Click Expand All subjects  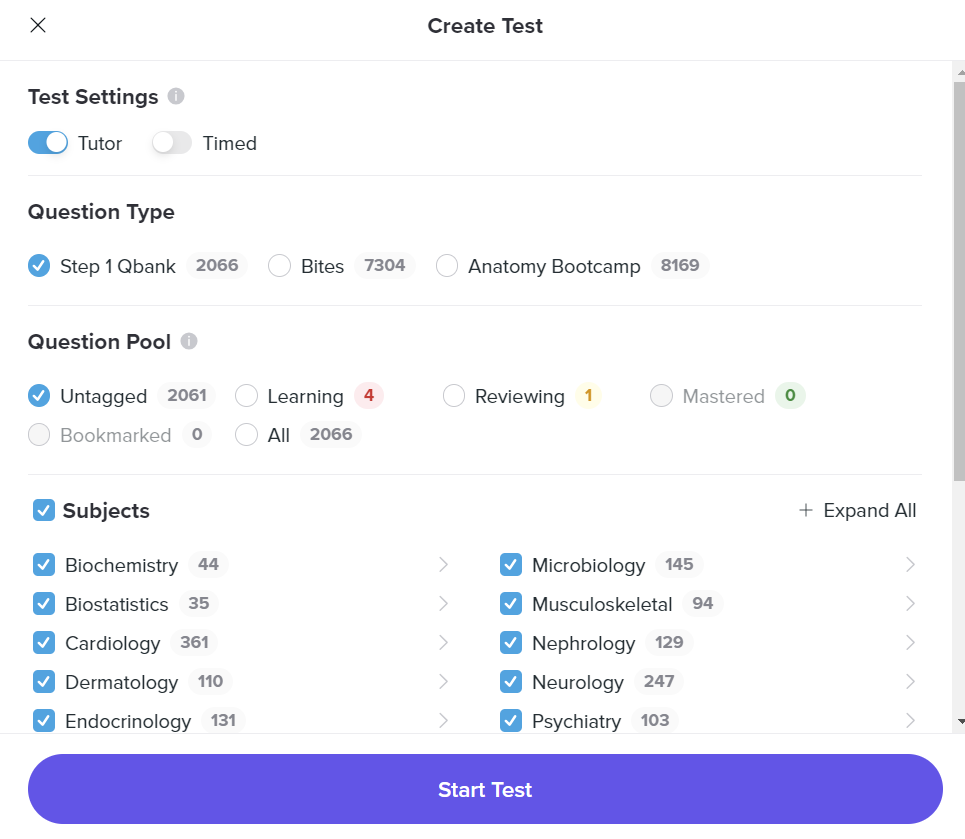(857, 510)
